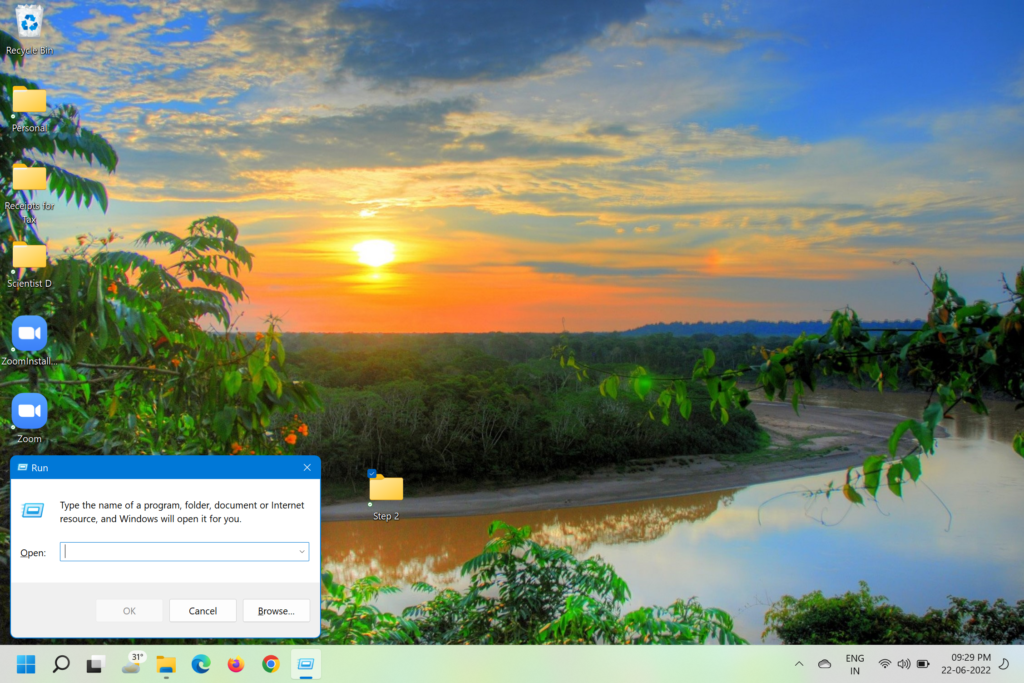Select the Zoom app desktop shortcut
Image resolution: width=1024 pixels, height=683 pixels.
tap(29, 411)
